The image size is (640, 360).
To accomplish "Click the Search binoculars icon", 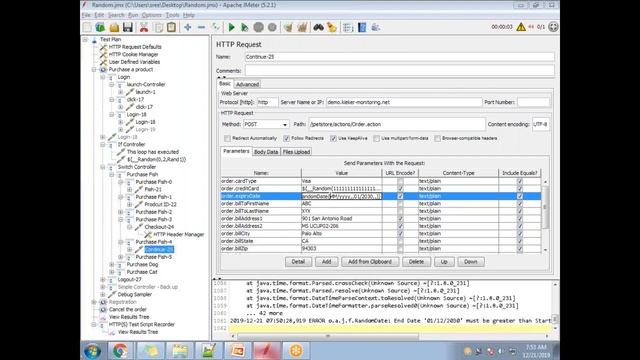I will (x=318, y=27).
